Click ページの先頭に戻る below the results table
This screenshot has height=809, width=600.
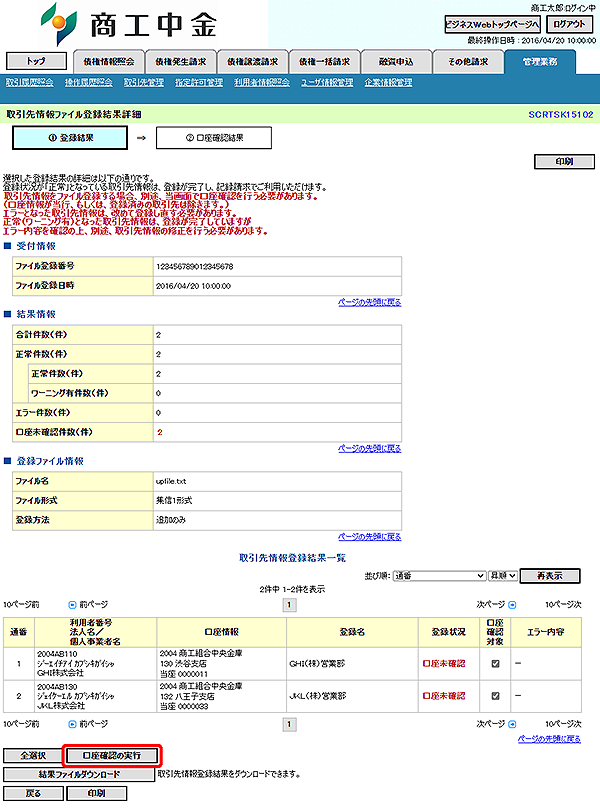(x=549, y=739)
